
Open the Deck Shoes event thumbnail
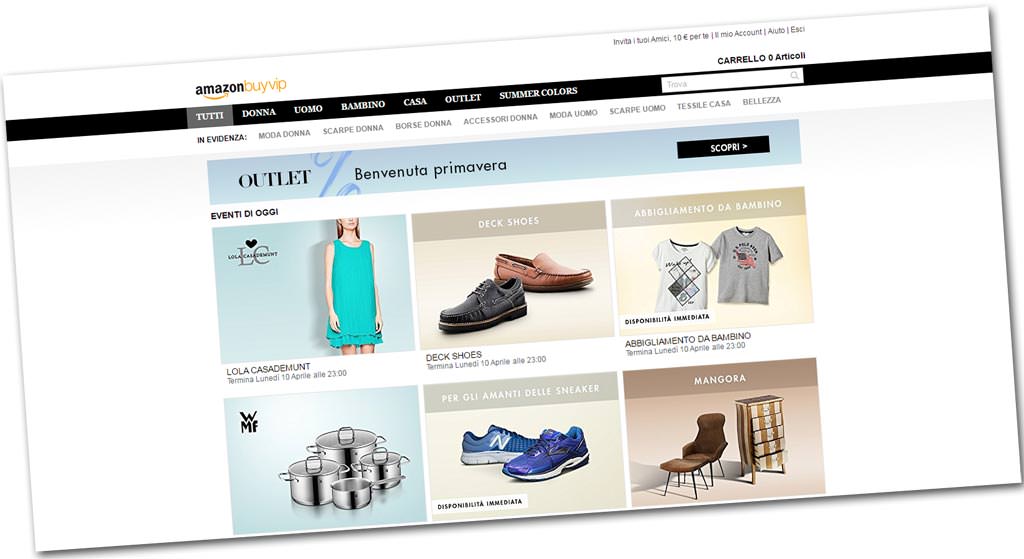pyautogui.click(x=511, y=276)
